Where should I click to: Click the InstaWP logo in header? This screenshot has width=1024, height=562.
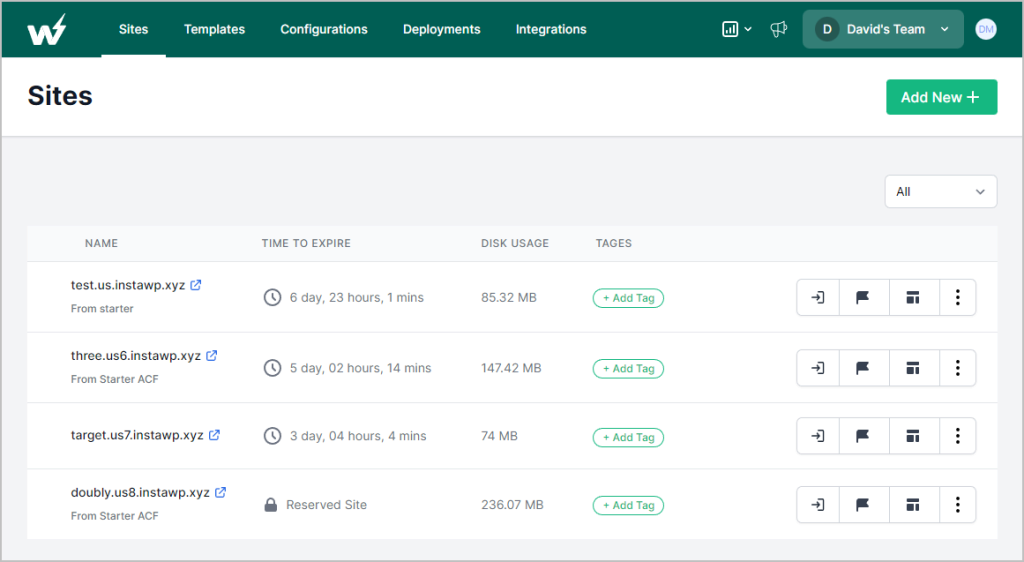click(x=47, y=30)
